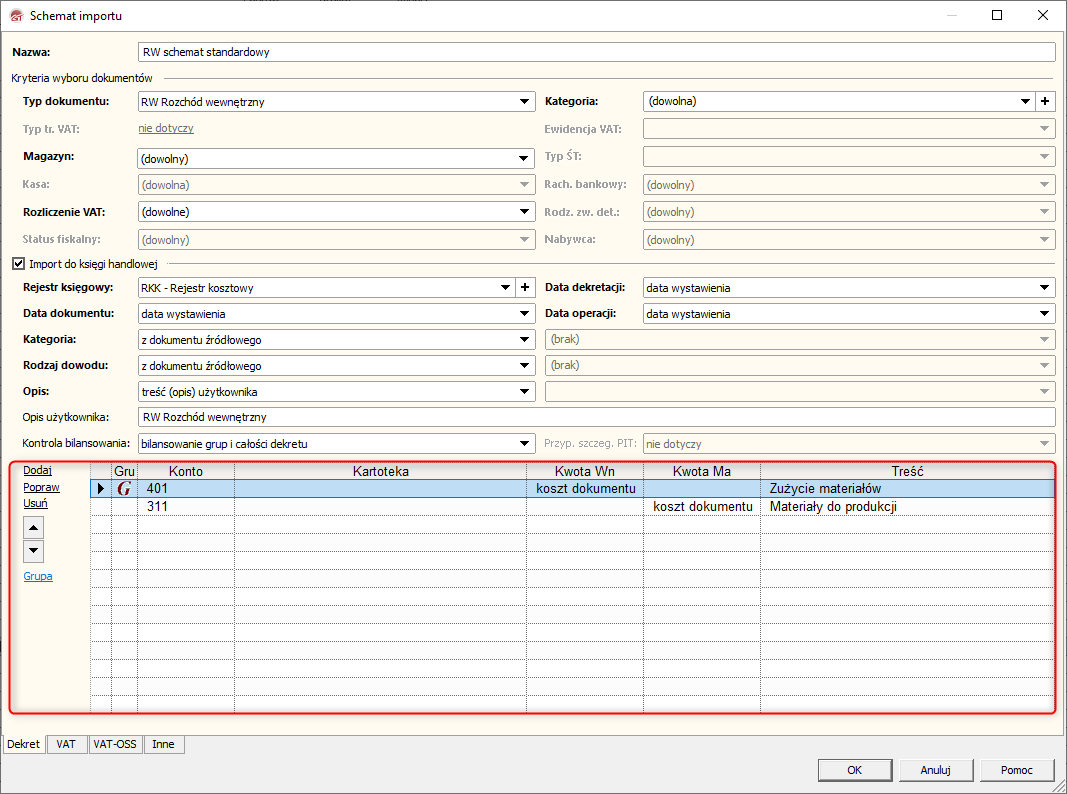Move decree row up with arrow button

click(x=33, y=527)
